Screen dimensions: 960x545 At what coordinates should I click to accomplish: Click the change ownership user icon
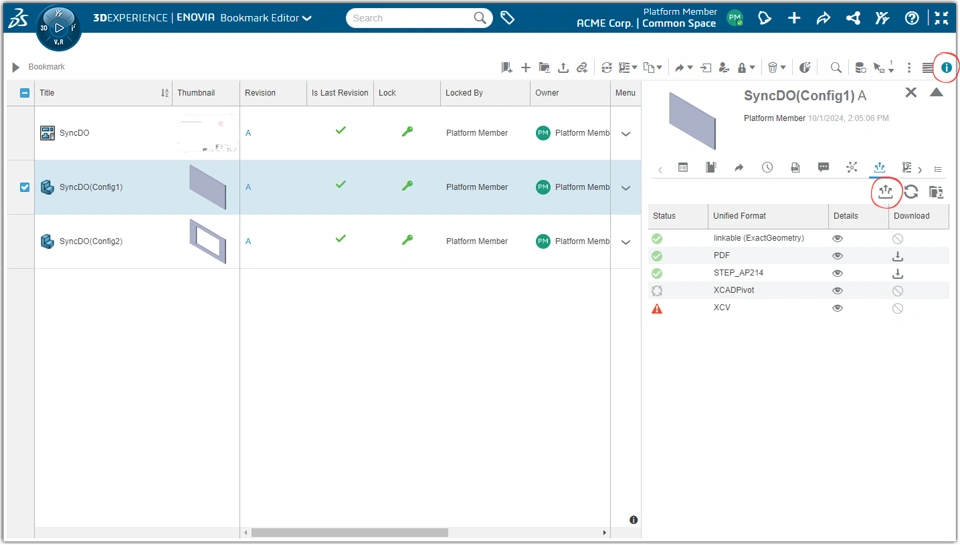point(724,67)
